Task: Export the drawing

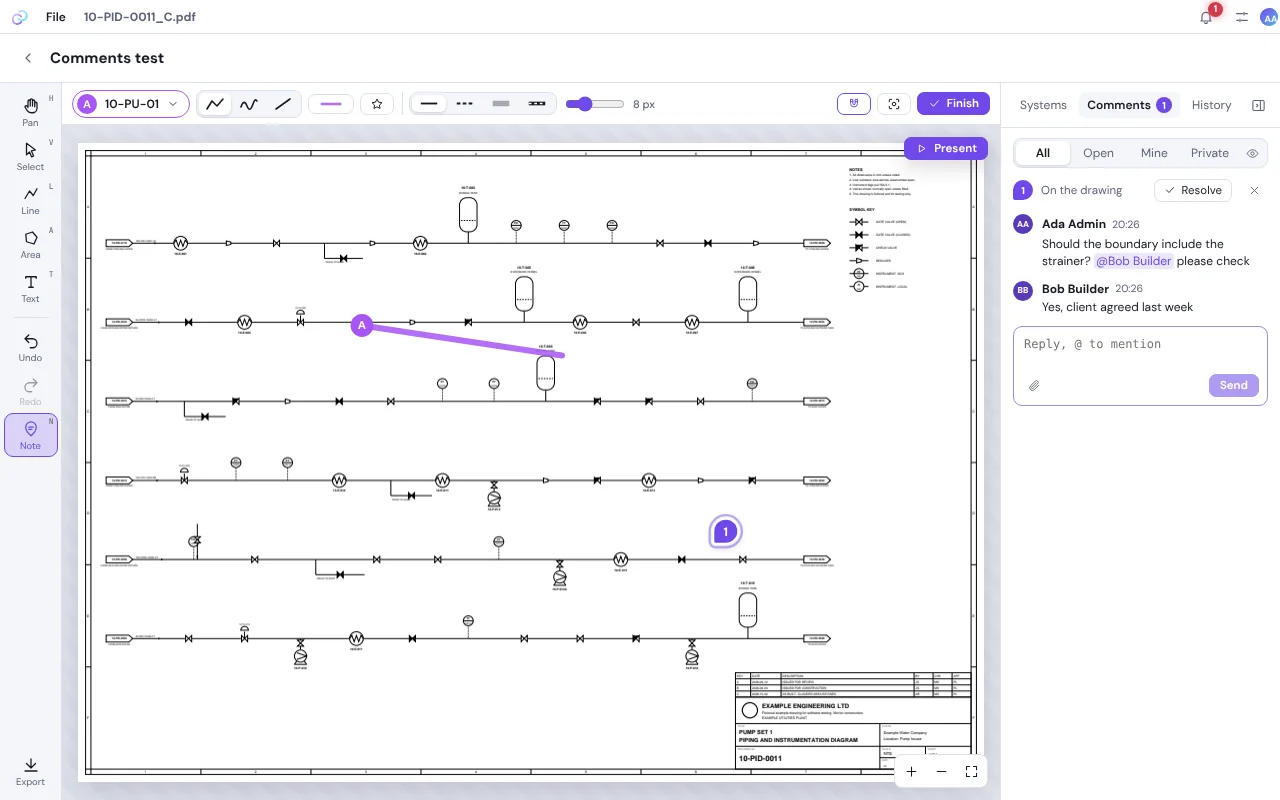Action: (x=30, y=772)
